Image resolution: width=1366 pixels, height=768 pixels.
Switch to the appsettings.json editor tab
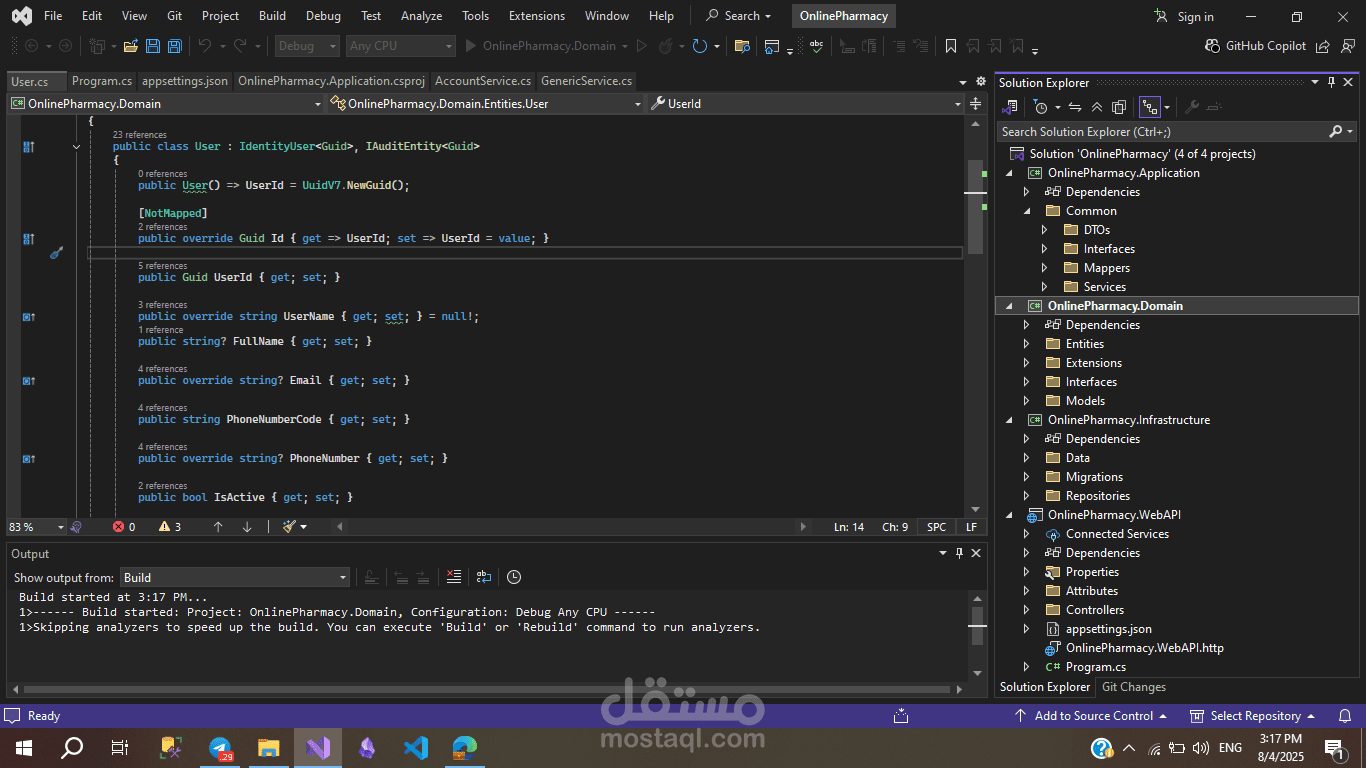click(185, 81)
